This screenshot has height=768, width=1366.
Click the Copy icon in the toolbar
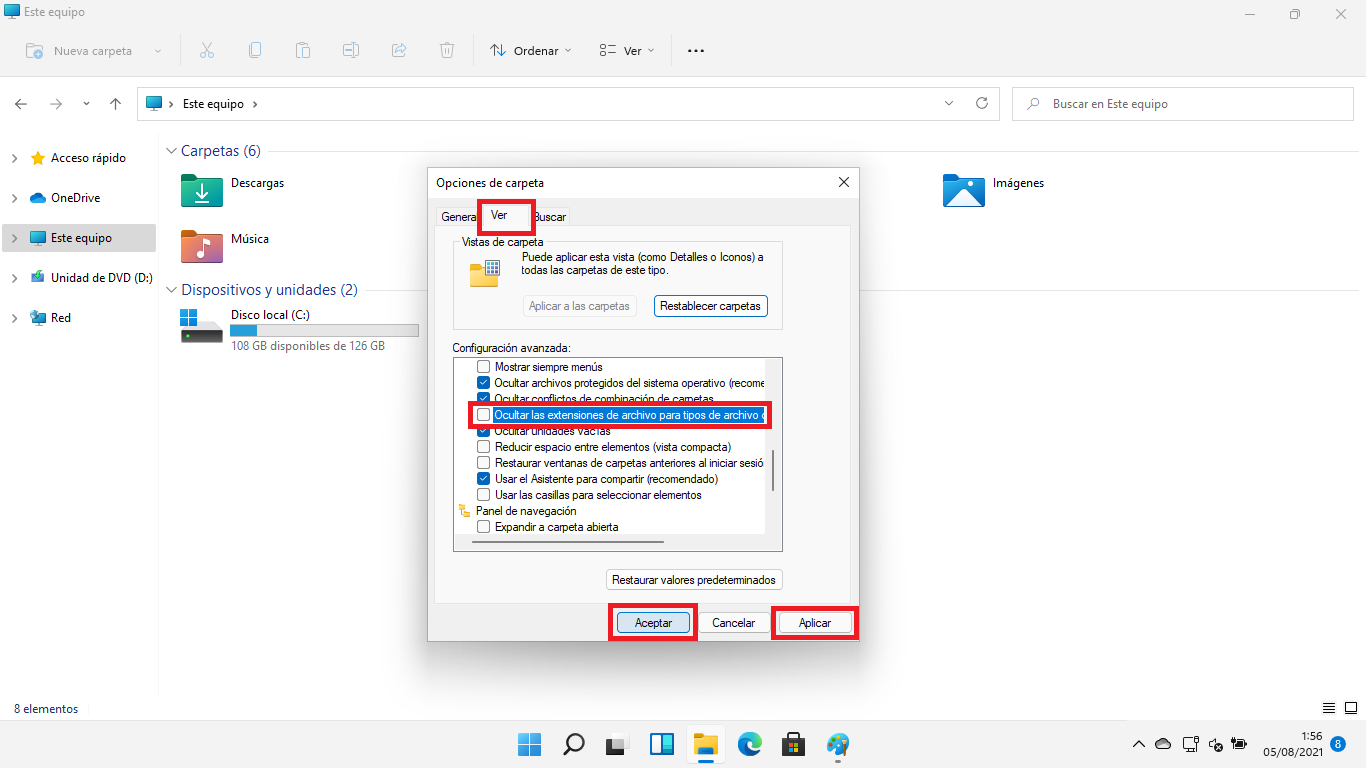255,50
